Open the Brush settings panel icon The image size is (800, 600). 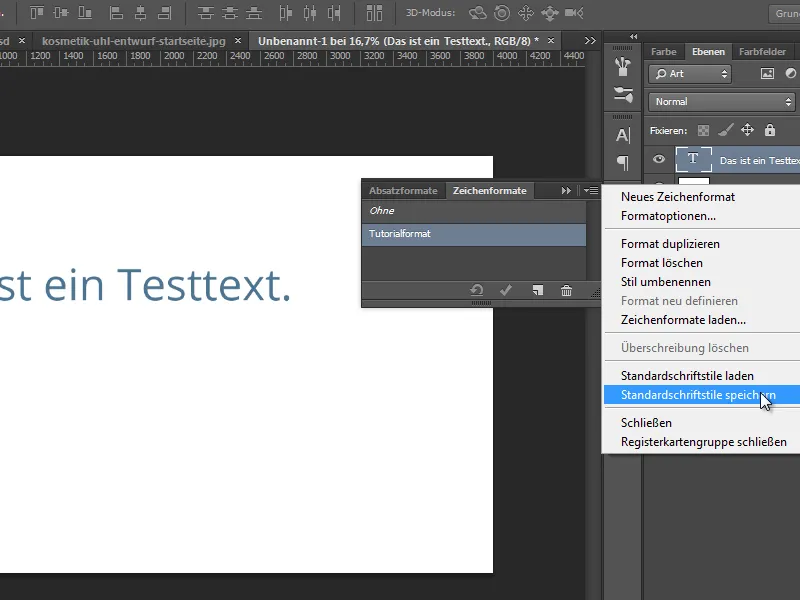click(x=623, y=94)
